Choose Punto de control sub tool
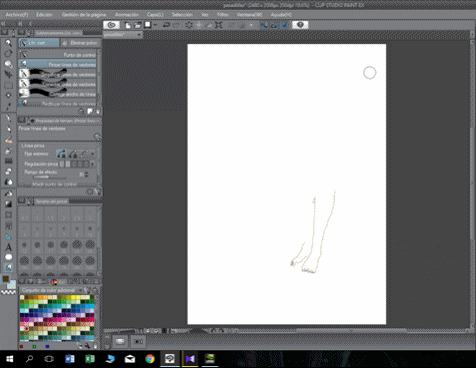 pyautogui.click(x=57, y=54)
